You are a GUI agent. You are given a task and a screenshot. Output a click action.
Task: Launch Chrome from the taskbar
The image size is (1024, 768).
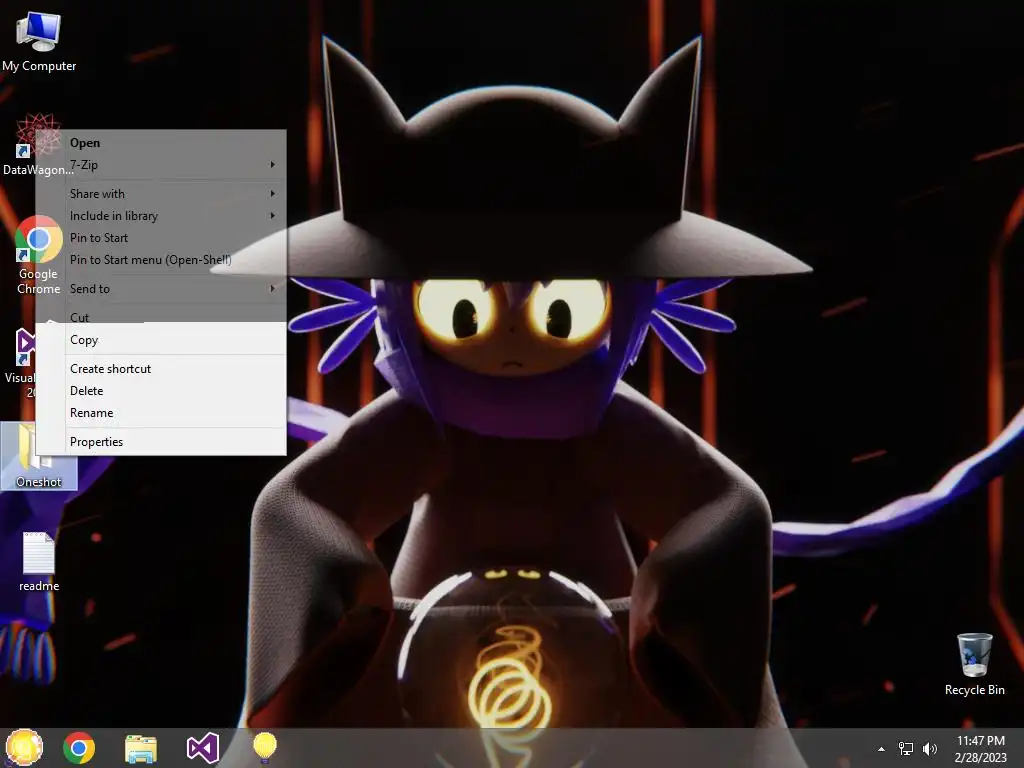coord(79,748)
